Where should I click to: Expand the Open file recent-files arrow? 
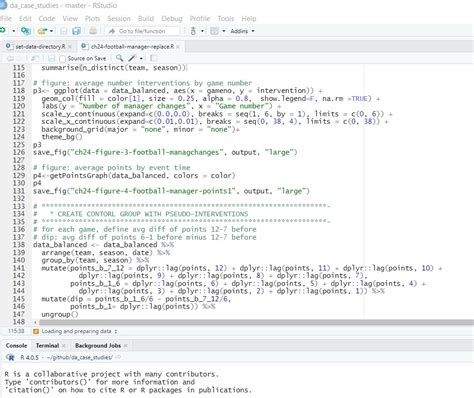pos(52,31)
